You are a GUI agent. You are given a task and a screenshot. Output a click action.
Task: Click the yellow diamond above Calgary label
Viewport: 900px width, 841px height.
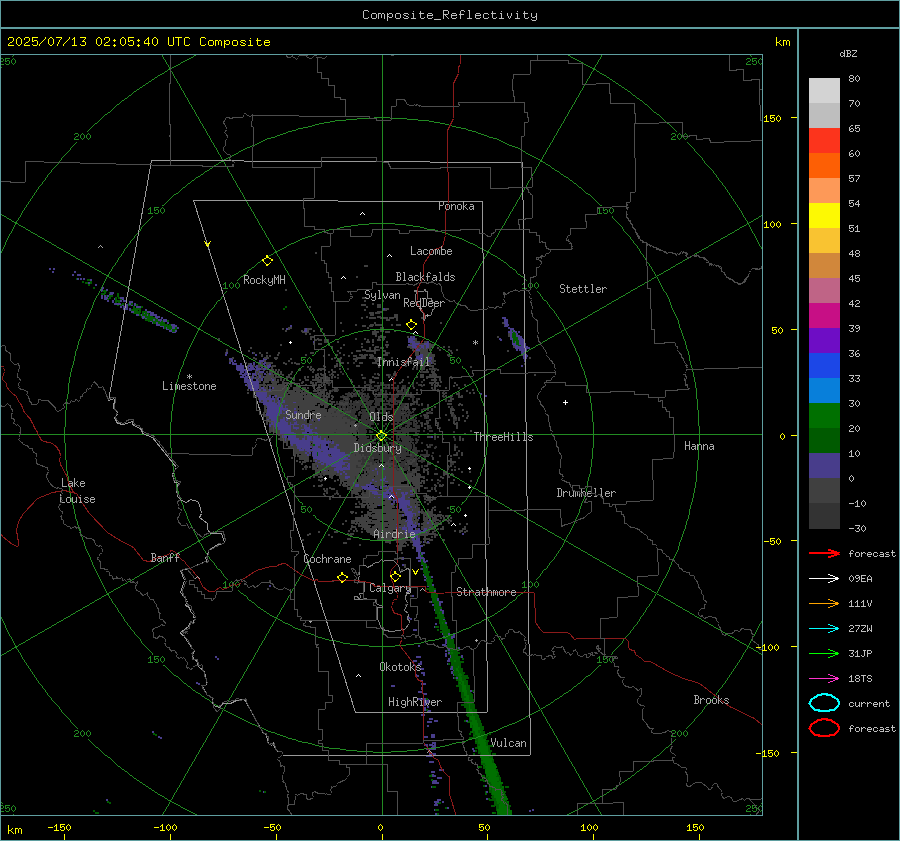click(395, 576)
